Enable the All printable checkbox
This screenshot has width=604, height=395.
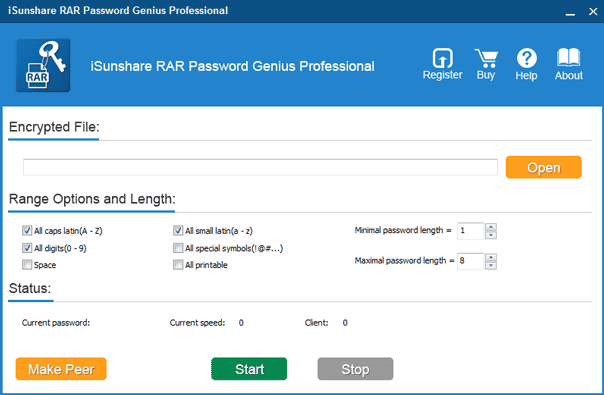pos(178,265)
